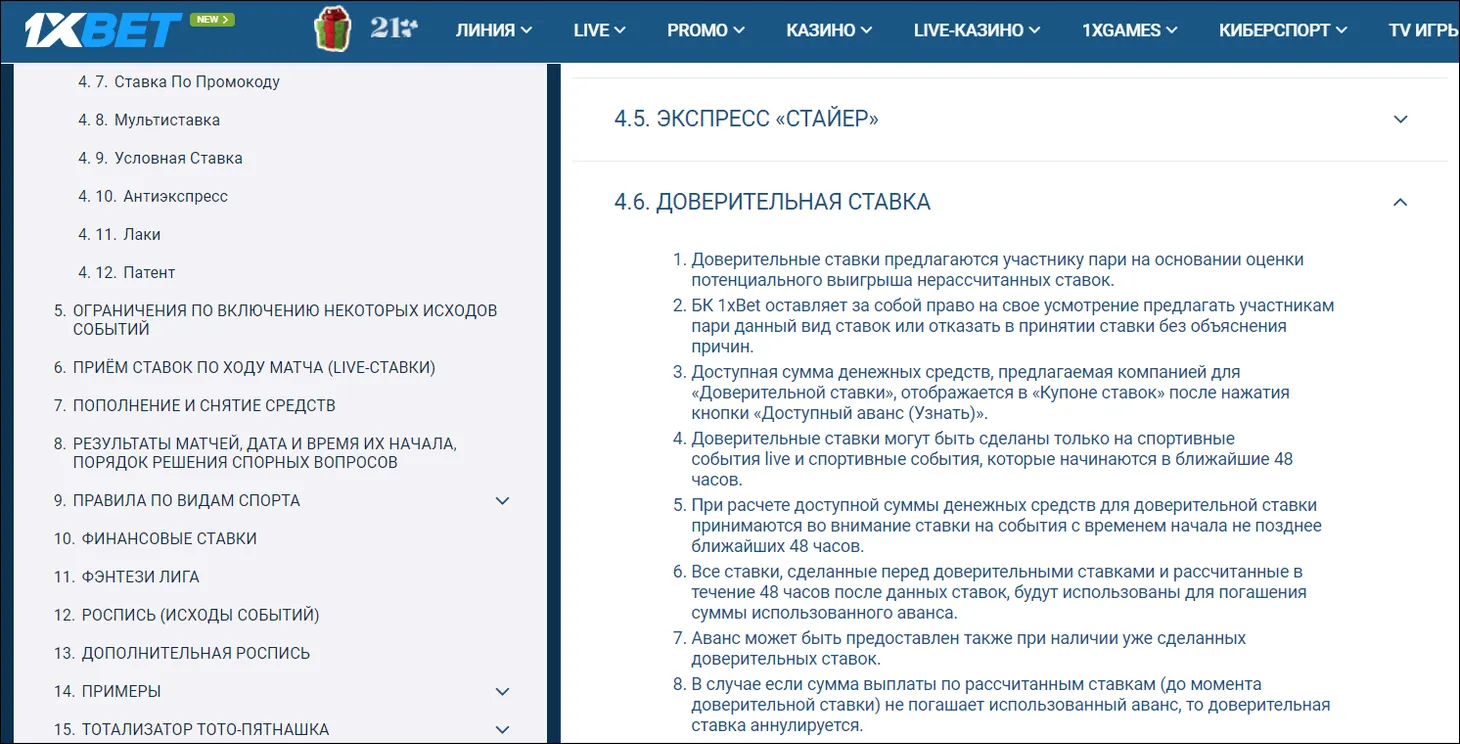Viewport: 1460px width, 744px height.
Task: Open the PROMO menu
Action: point(706,30)
